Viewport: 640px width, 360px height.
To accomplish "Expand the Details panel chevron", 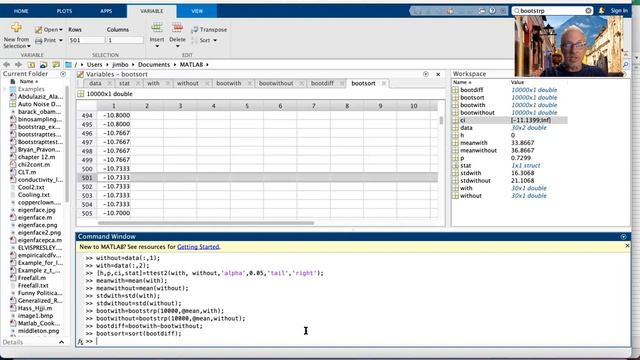I will pos(62,342).
